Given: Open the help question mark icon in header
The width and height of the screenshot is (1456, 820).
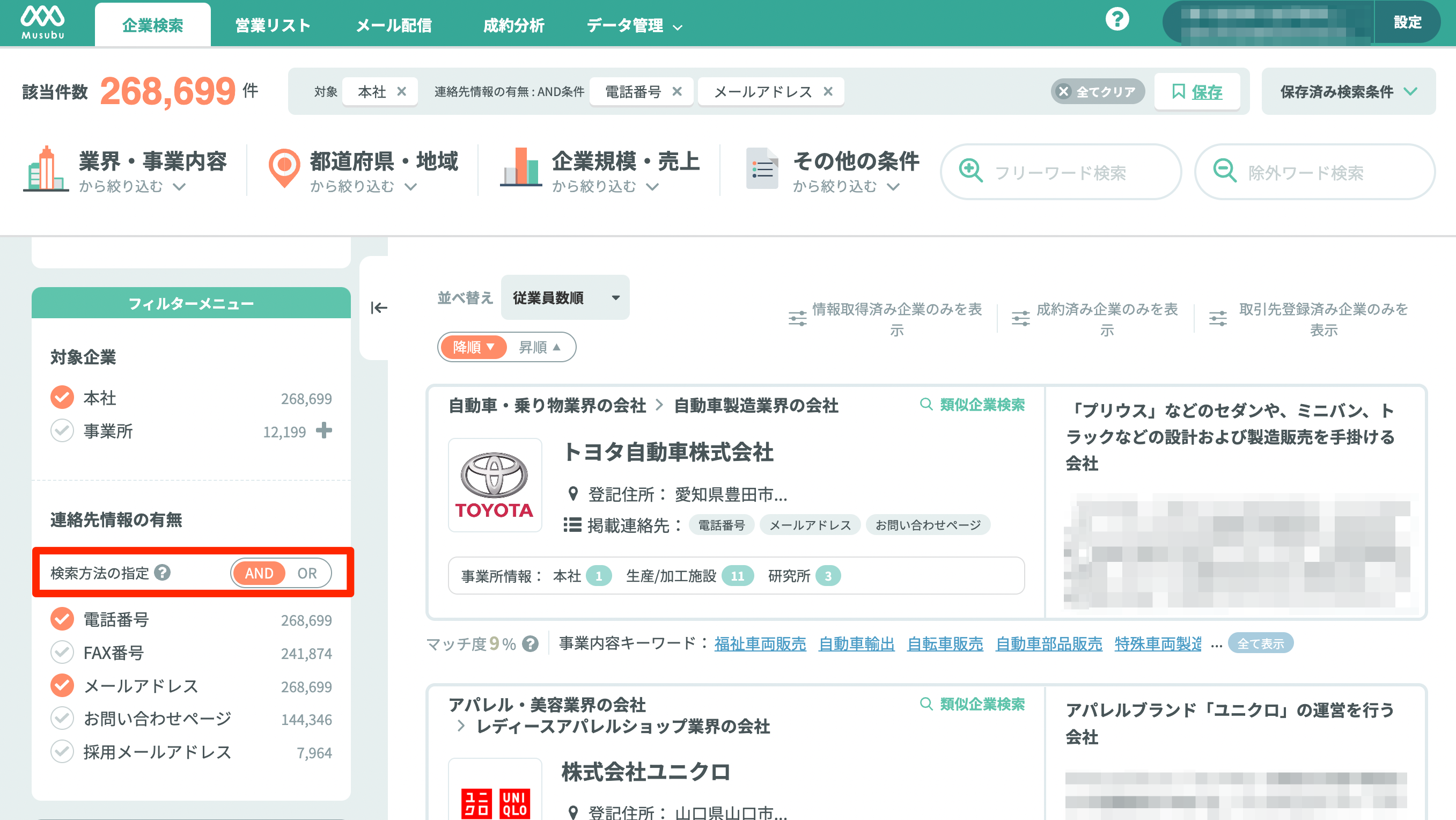Looking at the screenshot, I should point(1117,20).
